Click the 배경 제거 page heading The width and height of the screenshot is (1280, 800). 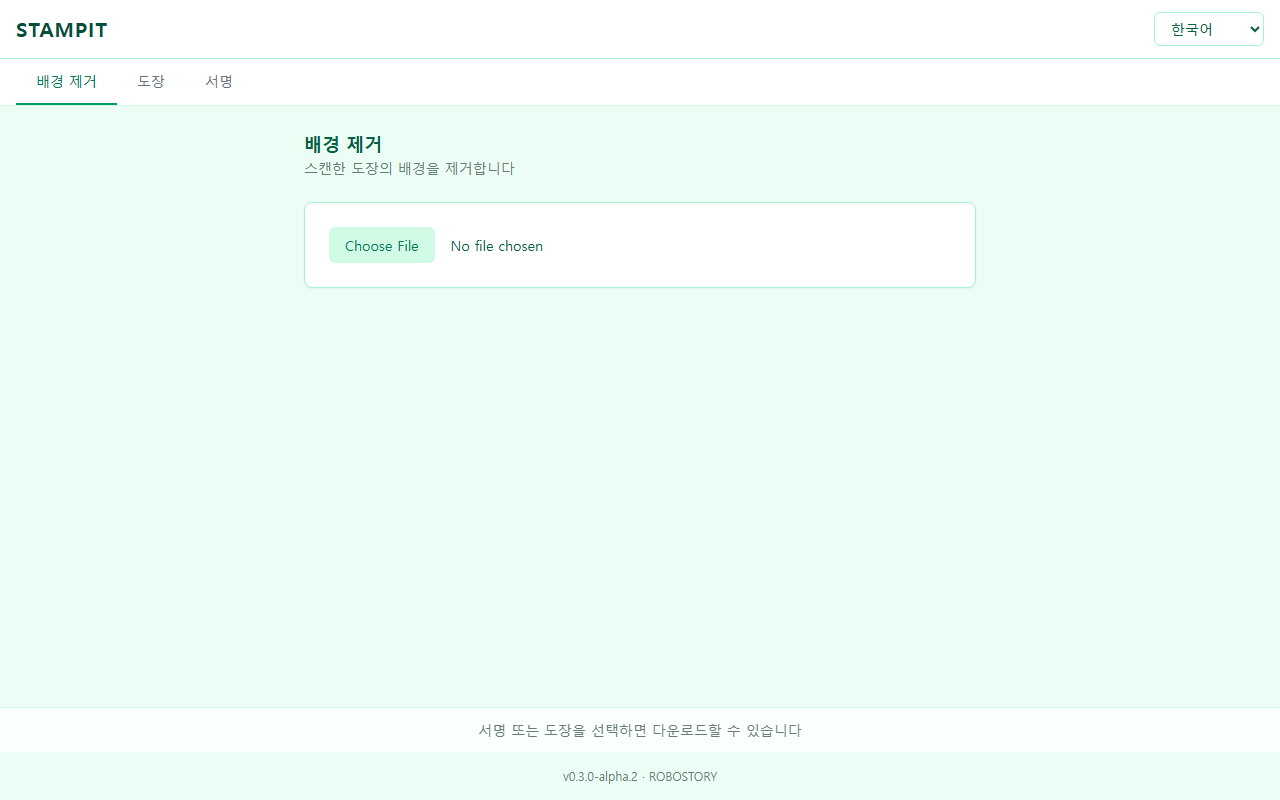point(343,144)
